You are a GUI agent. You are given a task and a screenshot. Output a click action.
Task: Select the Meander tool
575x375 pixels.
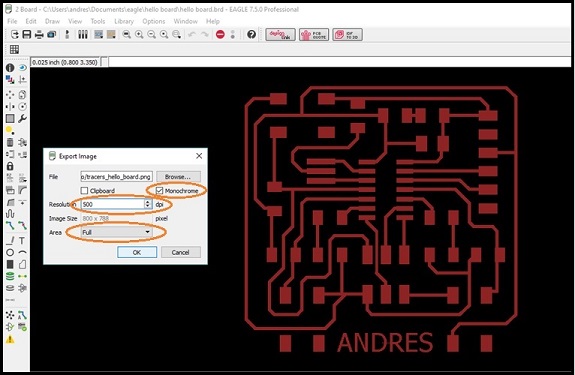10,214
